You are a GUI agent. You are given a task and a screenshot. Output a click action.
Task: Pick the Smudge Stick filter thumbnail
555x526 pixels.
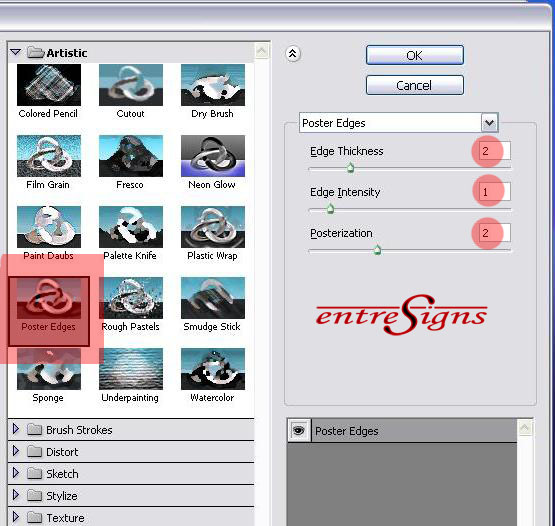[213, 298]
